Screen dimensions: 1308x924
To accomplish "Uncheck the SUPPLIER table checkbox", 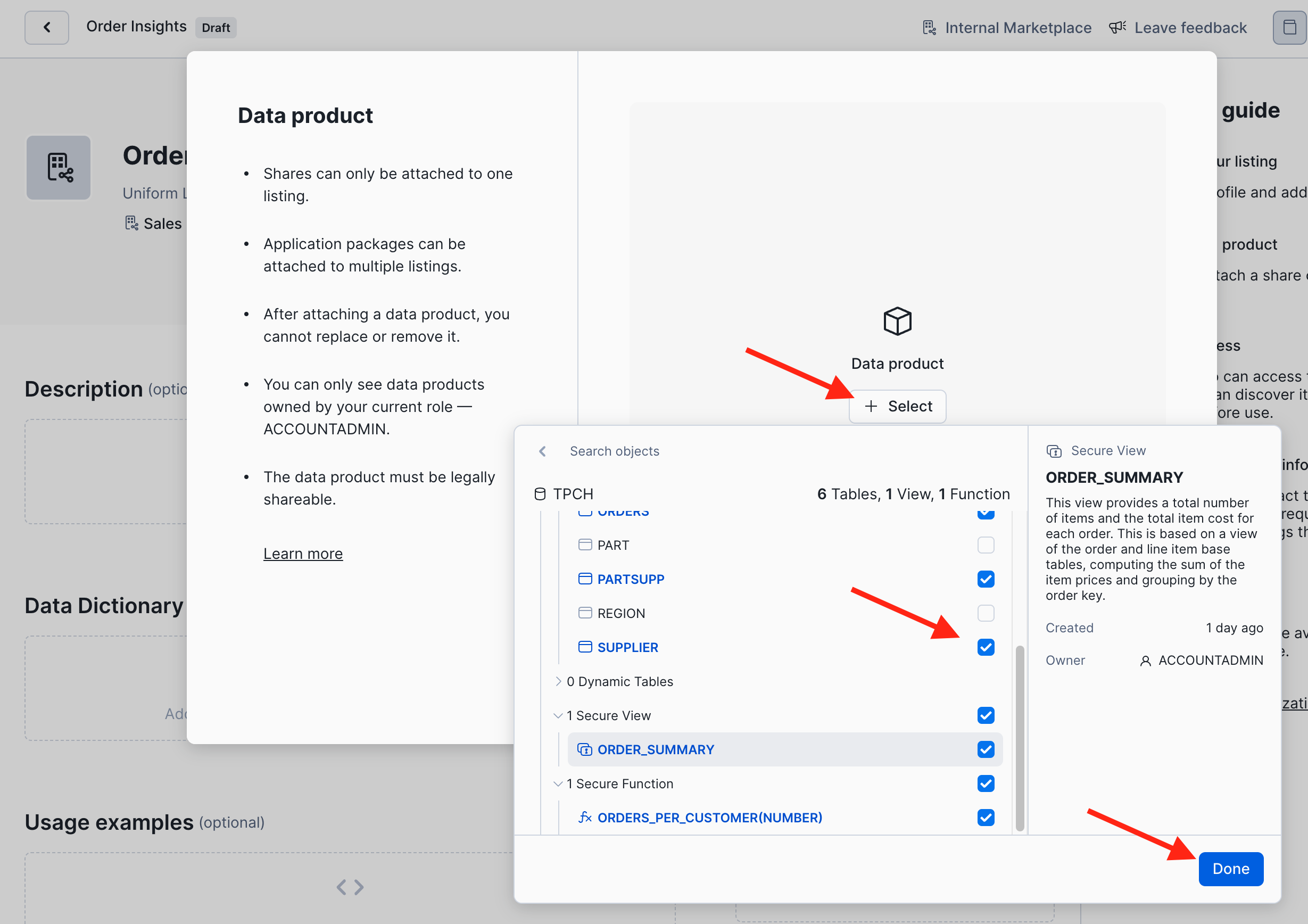I will tap(986, 648).
